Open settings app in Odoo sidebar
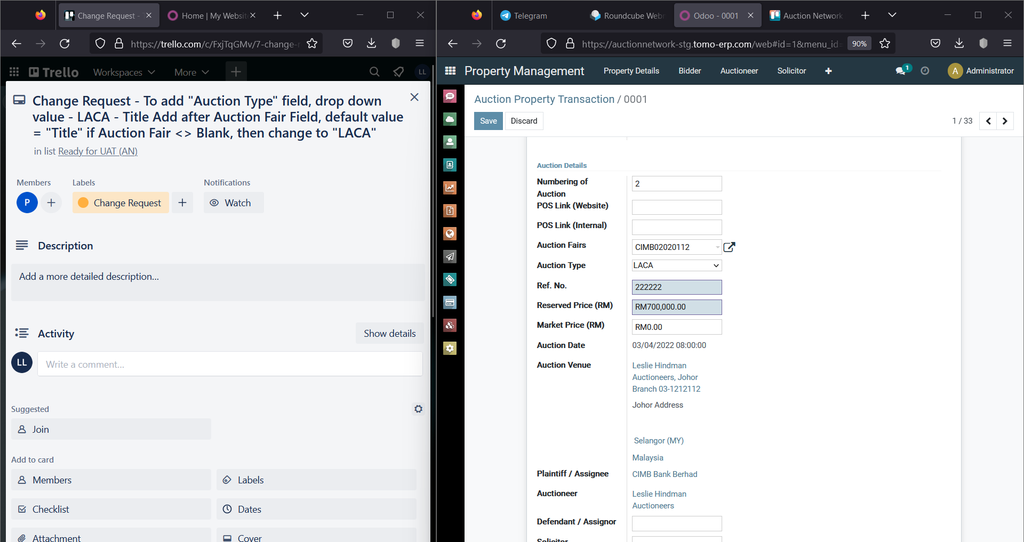Image resolution: width=1024 pixels, height=542 pixels. coord(450,348)
